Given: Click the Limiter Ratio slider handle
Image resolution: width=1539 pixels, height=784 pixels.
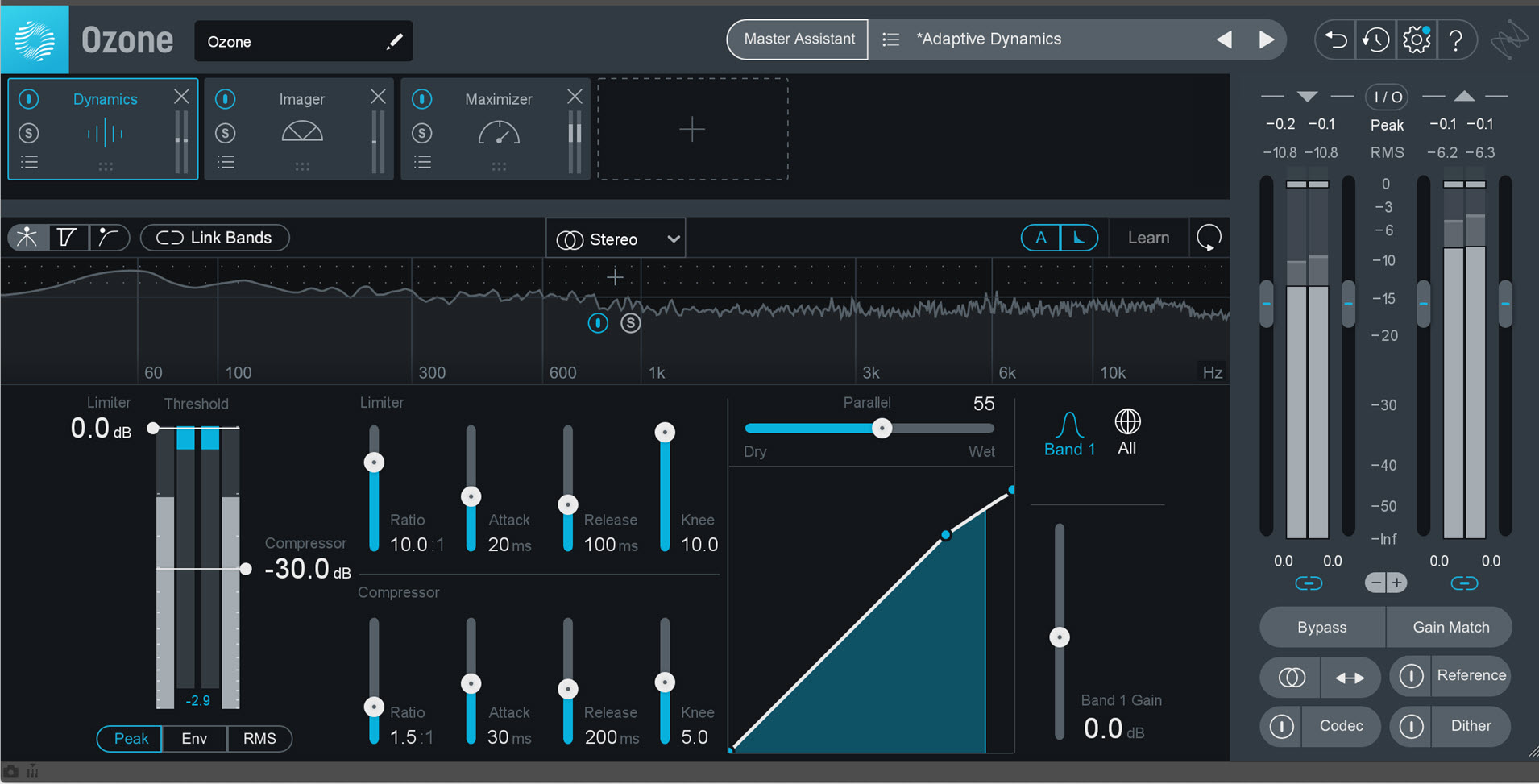Looking at the screenshot, I should click(374, 463).
